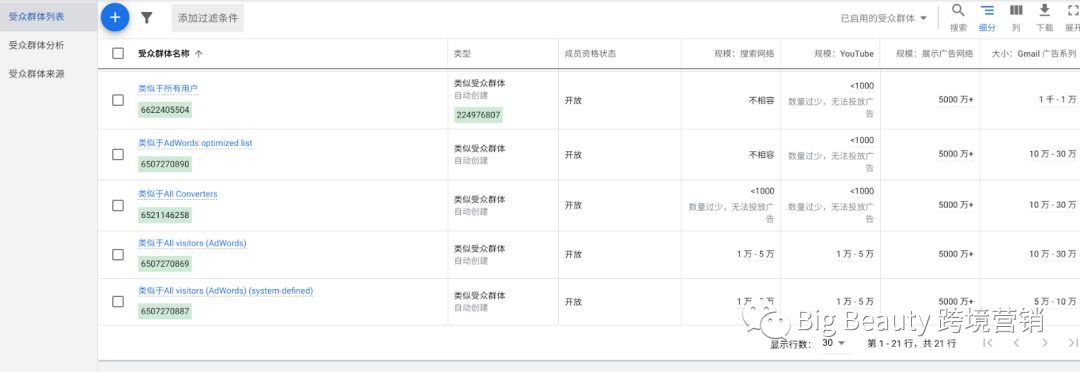Open 受众群体列表 in the sidebar

[x=48, y=17]
